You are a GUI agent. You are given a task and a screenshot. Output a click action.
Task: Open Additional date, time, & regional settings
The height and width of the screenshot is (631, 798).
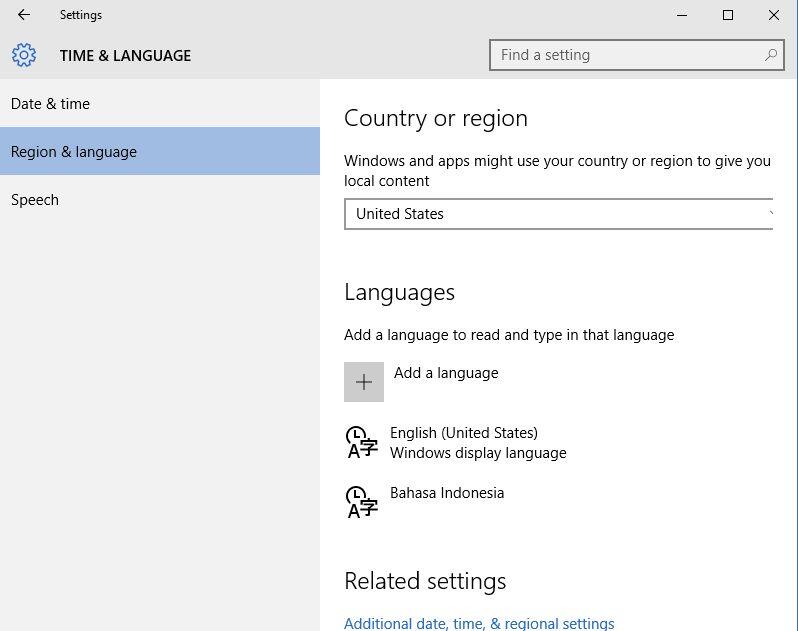coord(479,623)
